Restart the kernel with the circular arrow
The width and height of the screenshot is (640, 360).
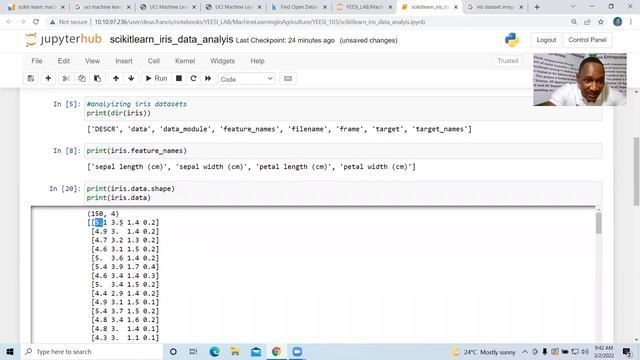(x=193, y=78)
